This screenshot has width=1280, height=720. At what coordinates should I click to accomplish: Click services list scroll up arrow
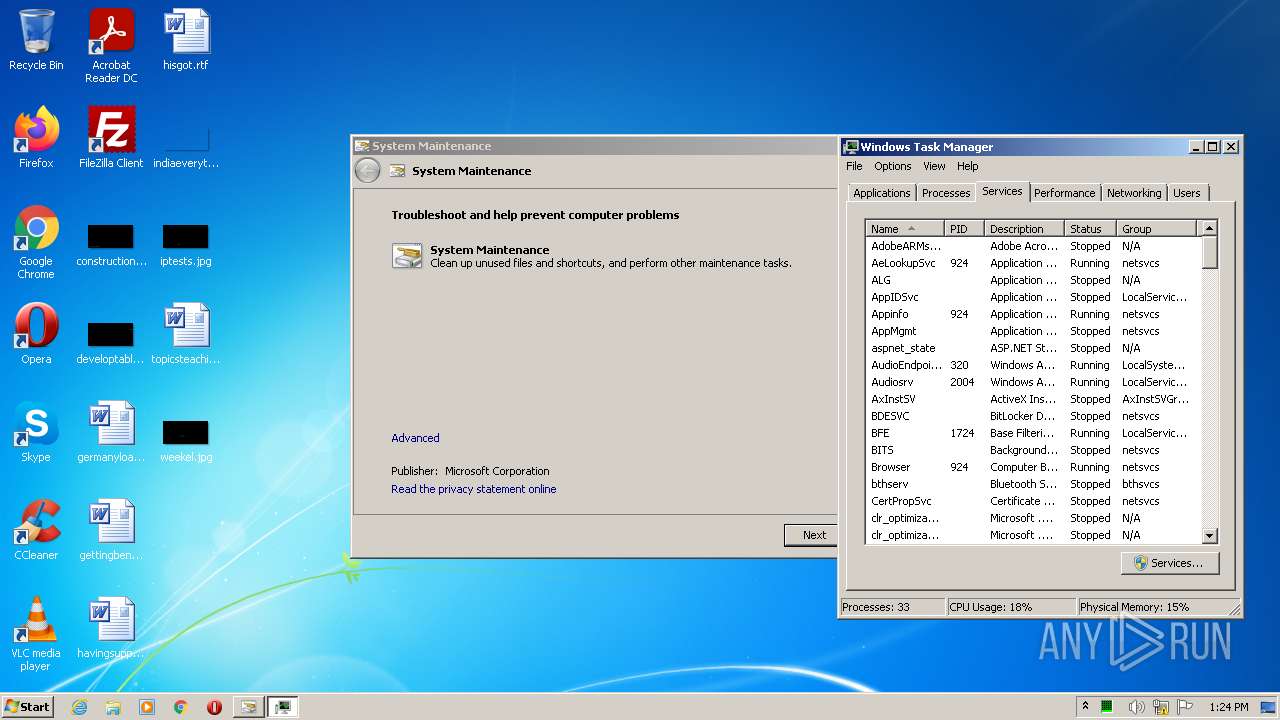tap(1209, 229)
